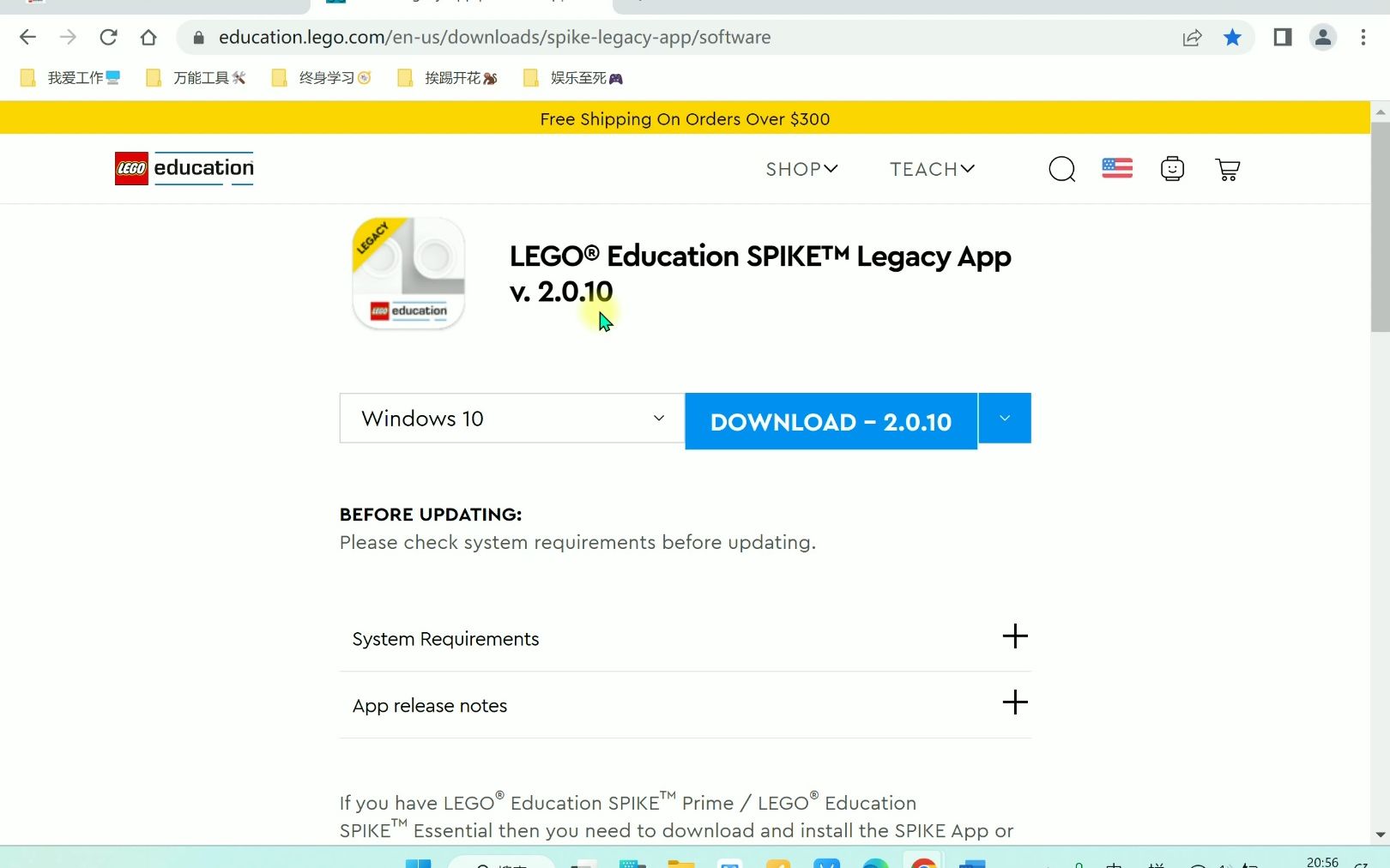This screenshot has height=868, width=1390.
Task: Open the browser home page
Action: tap(148, 37)
